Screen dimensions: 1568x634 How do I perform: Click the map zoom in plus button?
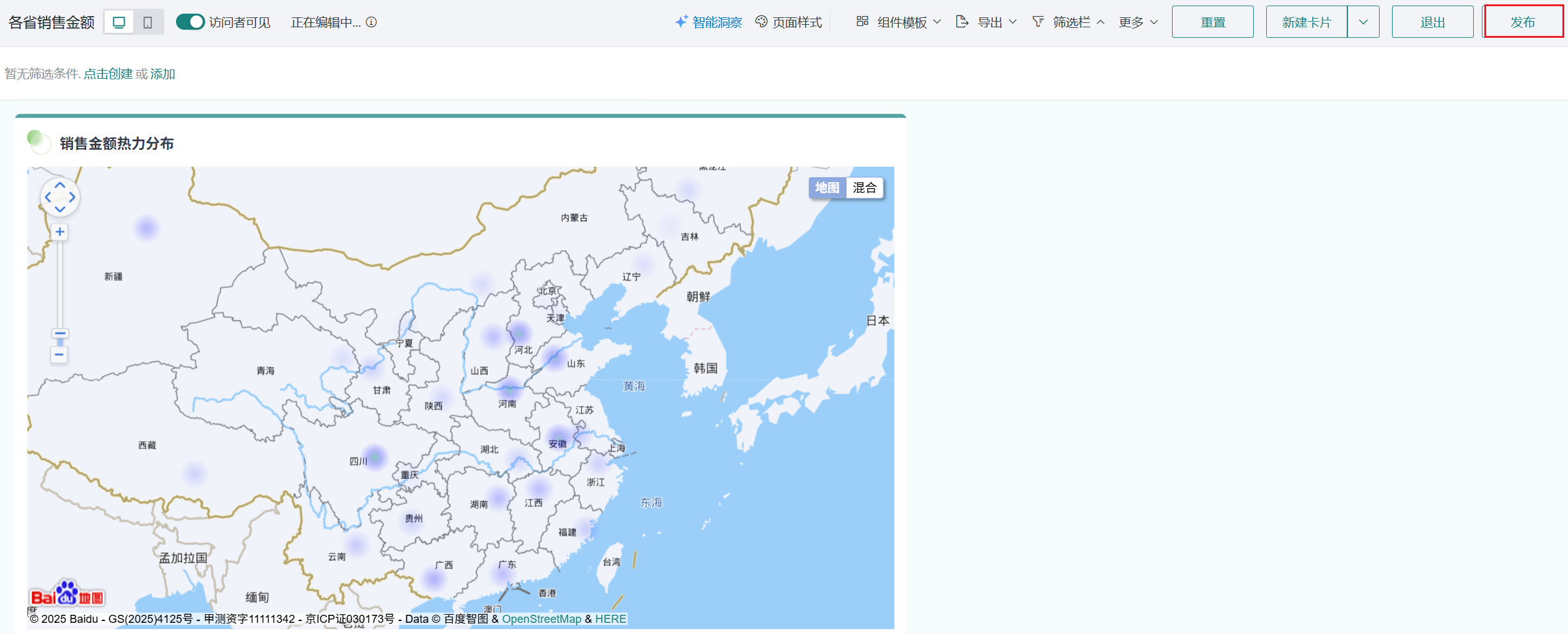(x=59, y=232)
